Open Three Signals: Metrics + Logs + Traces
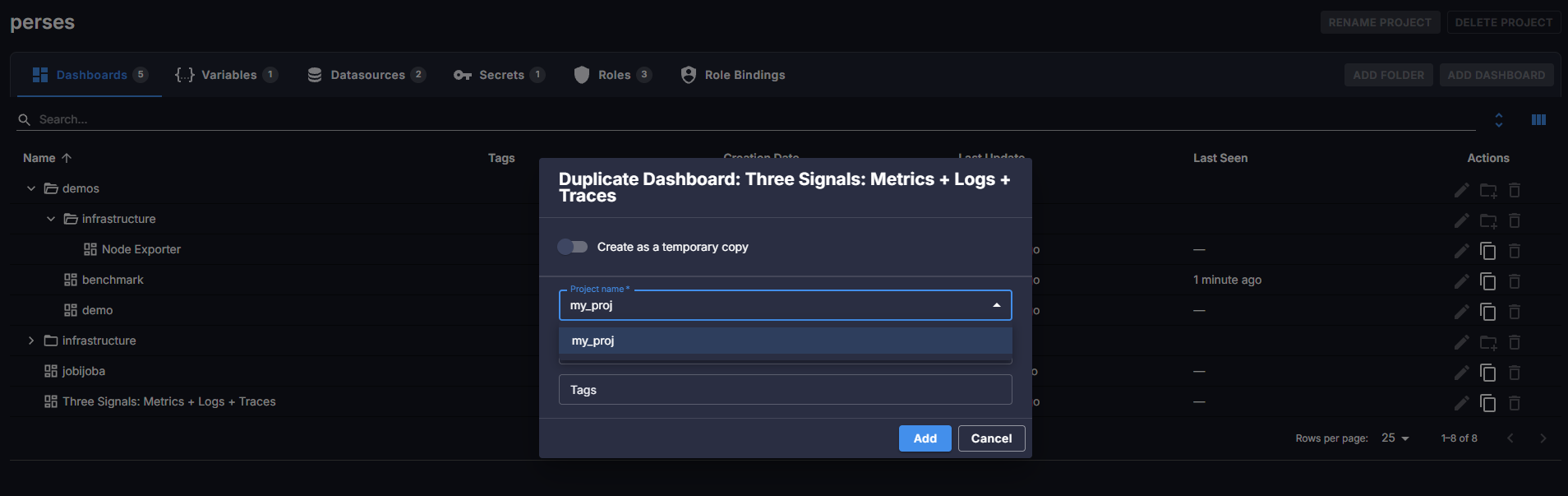This screenshot has width=1568, height=496. [x=168, y=401]
